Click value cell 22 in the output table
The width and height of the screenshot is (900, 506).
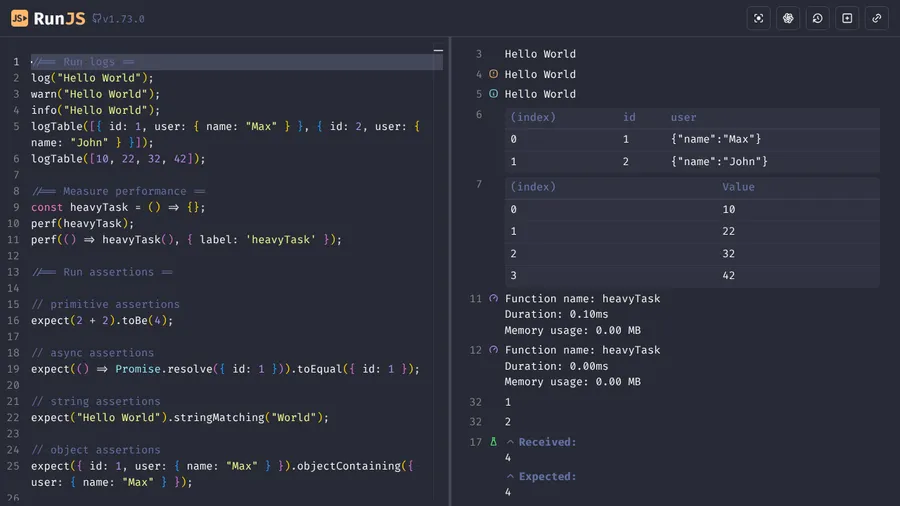pos(728,231)
